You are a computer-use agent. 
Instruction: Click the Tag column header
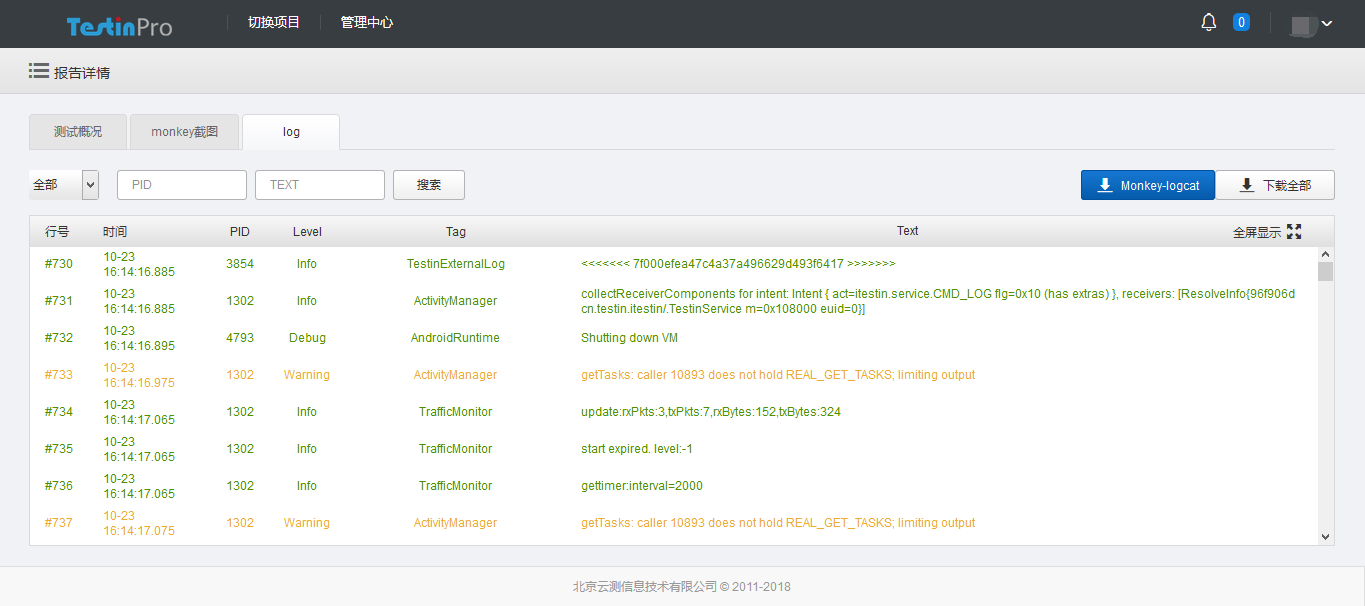[456, 232]
